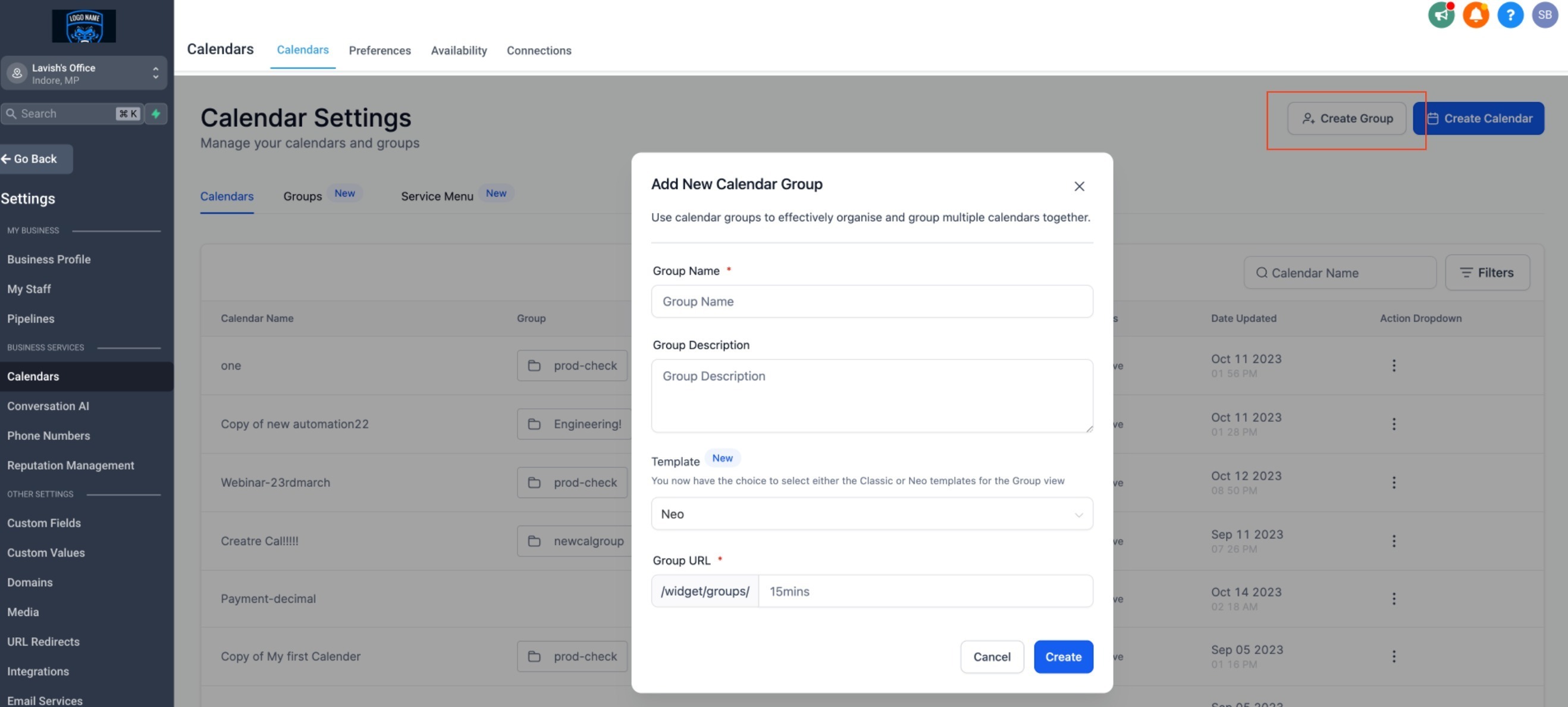Click the Group Name input field

tap(871, 302)
